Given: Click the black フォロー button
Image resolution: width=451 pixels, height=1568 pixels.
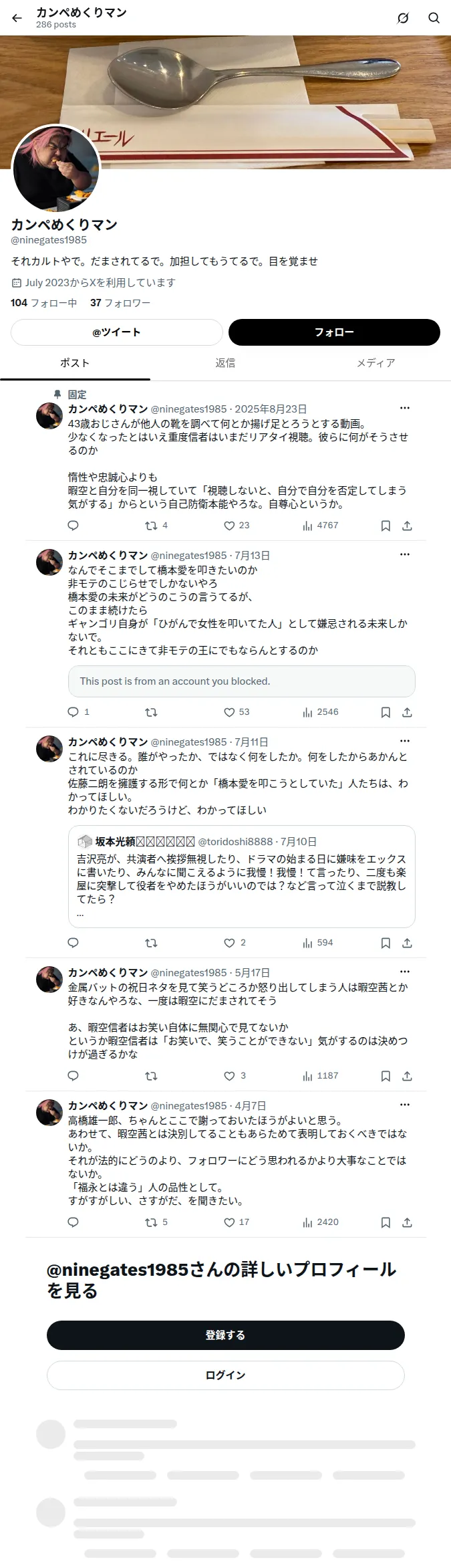Looking at the screenshot, I should click(x=334, y=332).
